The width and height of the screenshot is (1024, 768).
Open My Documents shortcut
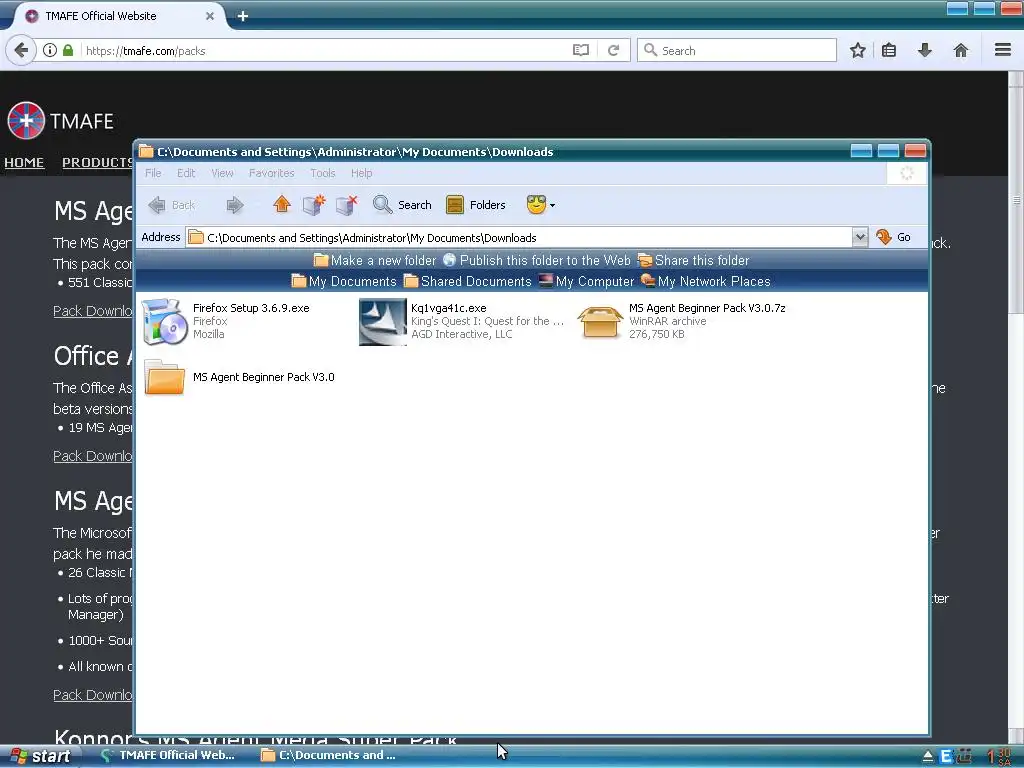pyautogui.click(x=344, y=281)
